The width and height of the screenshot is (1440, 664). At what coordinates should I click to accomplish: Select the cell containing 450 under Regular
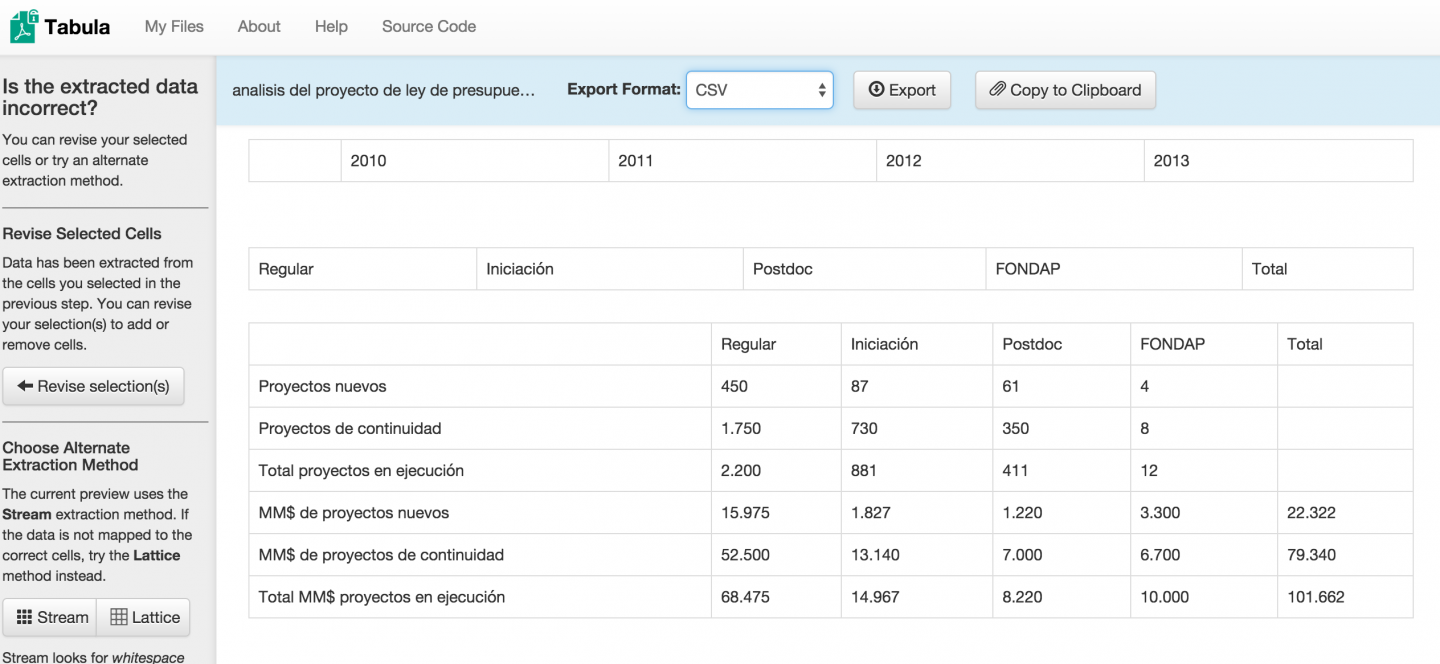click(x=775, y=386)
